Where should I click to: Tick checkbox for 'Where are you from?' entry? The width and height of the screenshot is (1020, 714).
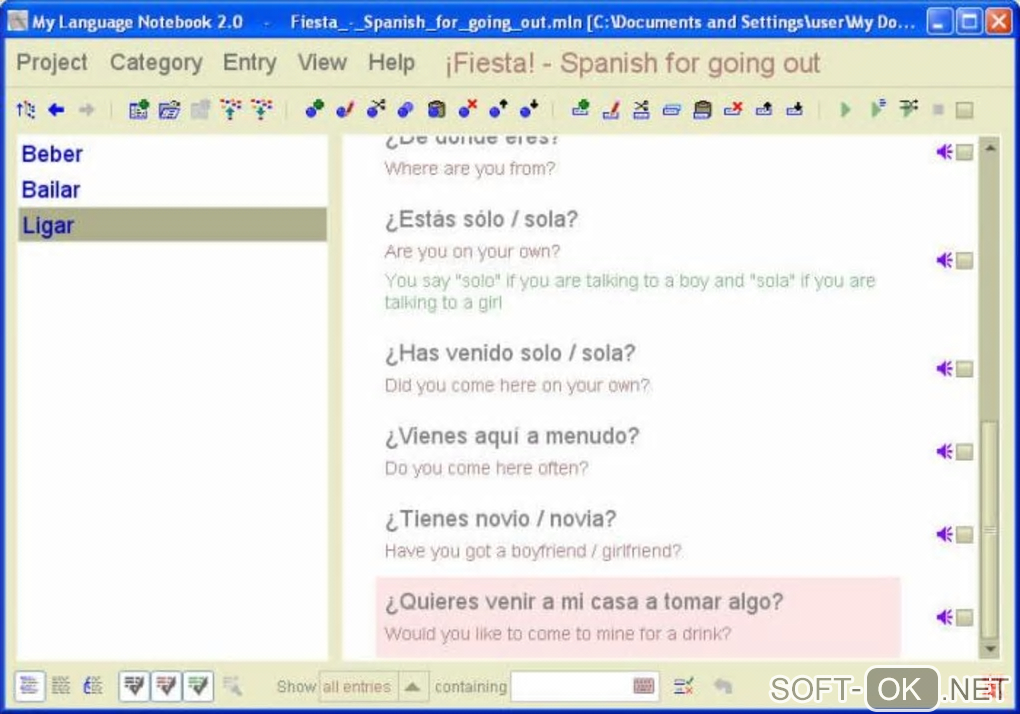[x=965, y=152]
